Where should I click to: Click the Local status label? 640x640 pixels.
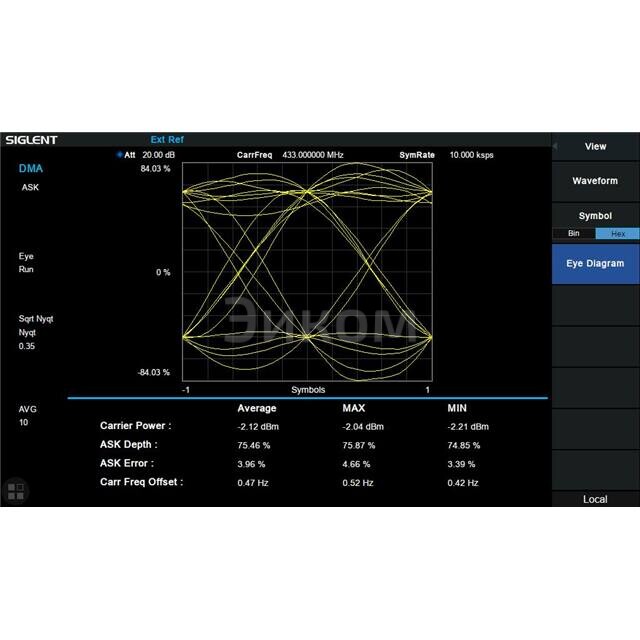tap(595, 499)
